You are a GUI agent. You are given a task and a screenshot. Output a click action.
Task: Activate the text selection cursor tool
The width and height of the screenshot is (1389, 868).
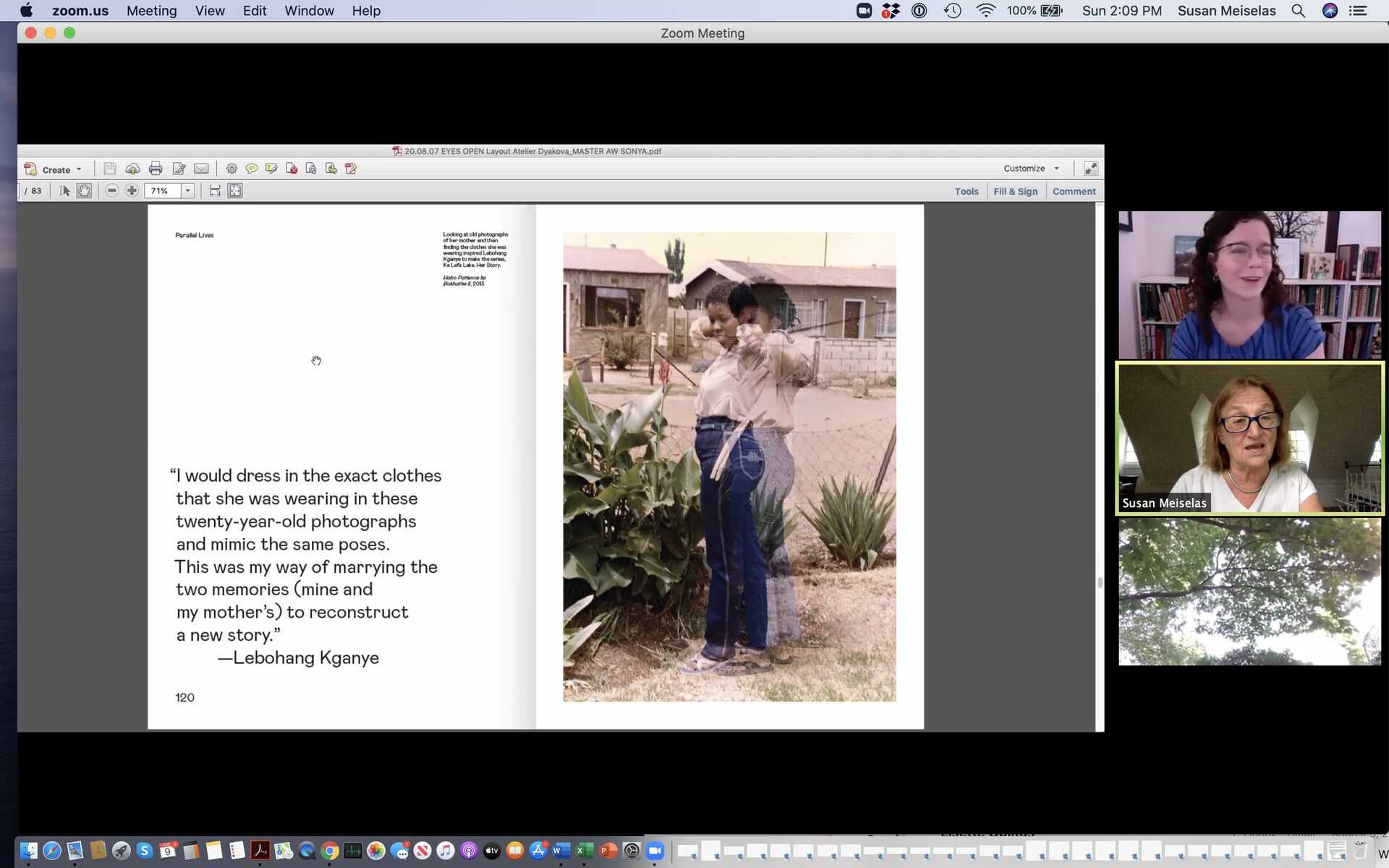(x=64, y=190)
